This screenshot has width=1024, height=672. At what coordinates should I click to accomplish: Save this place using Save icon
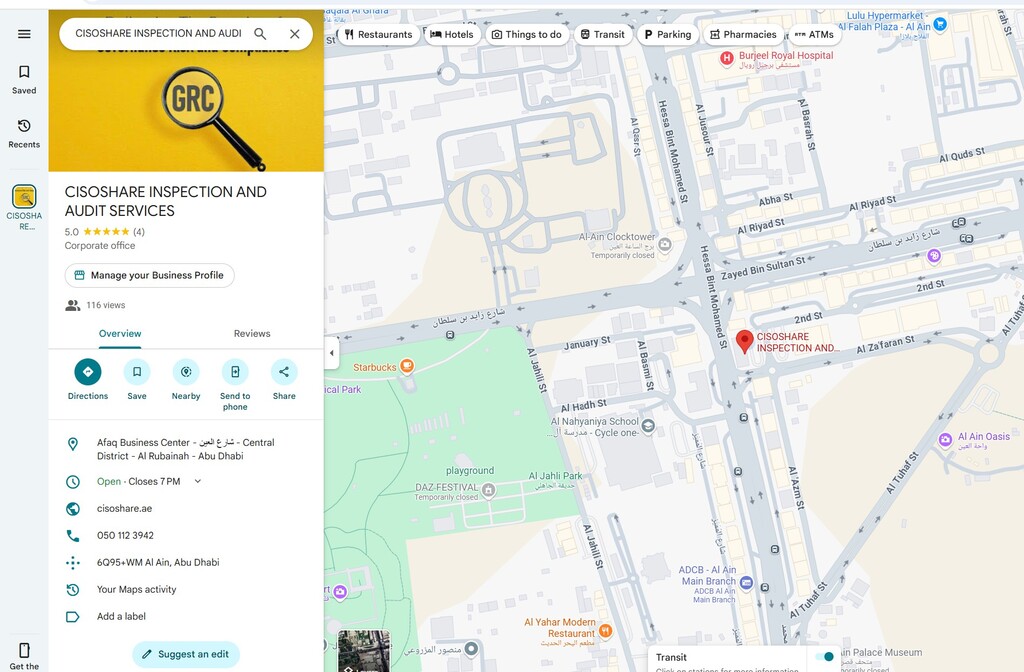(x=137, y=372)
